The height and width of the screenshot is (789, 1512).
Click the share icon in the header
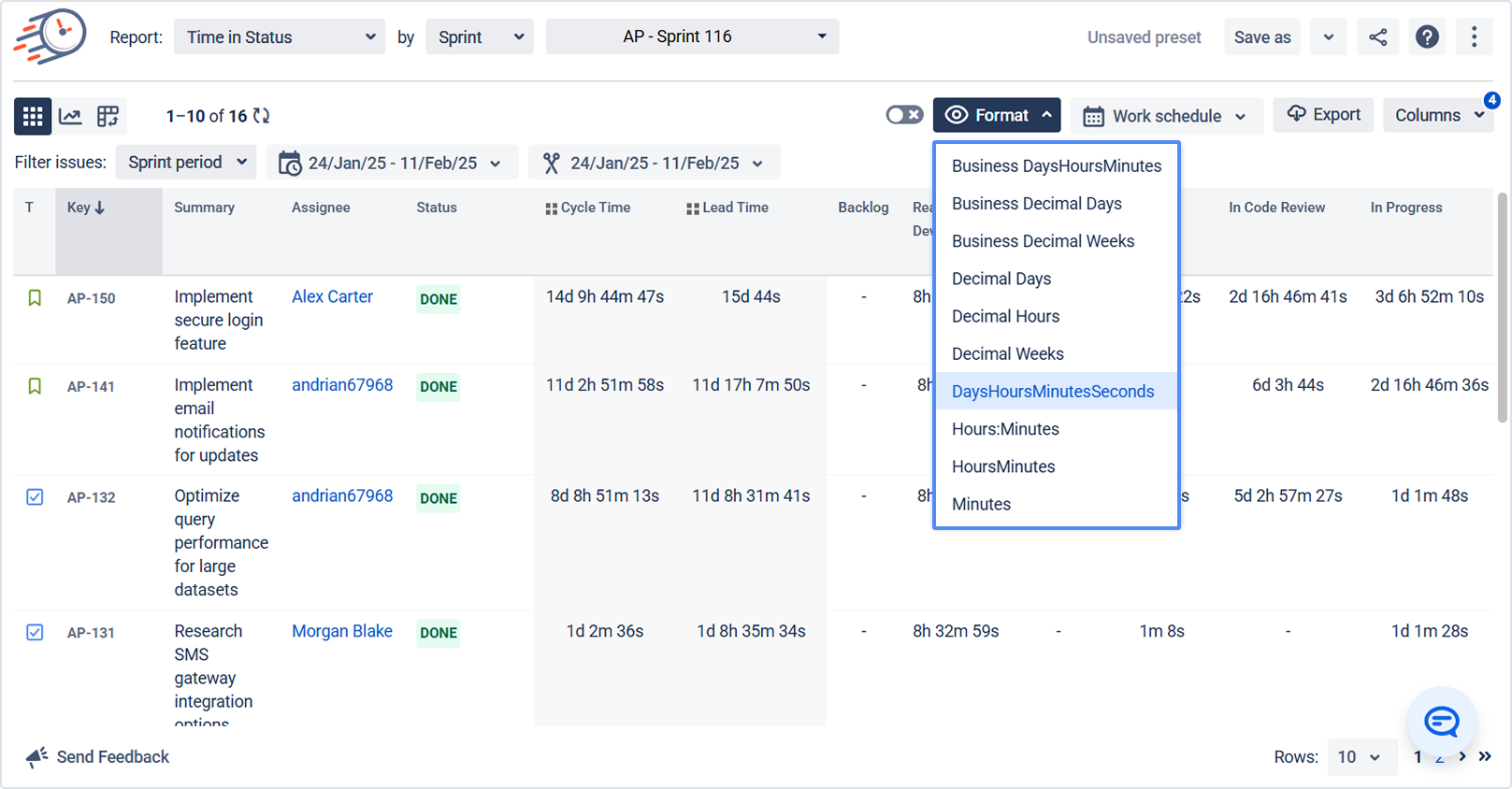tap(1377, 37)
